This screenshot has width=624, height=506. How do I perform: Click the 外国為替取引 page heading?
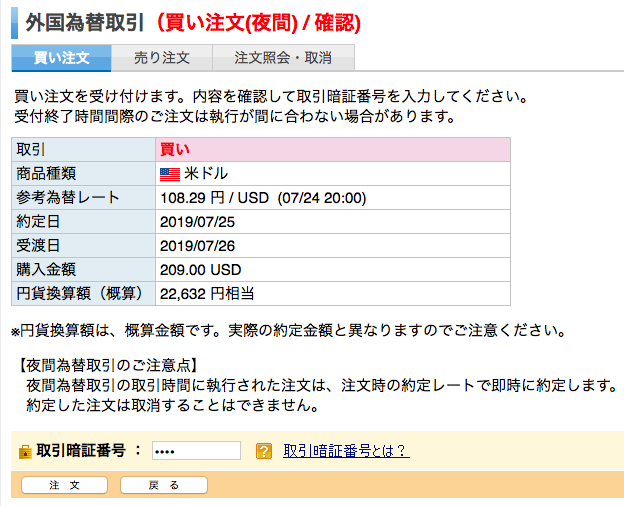coord(85,23)
